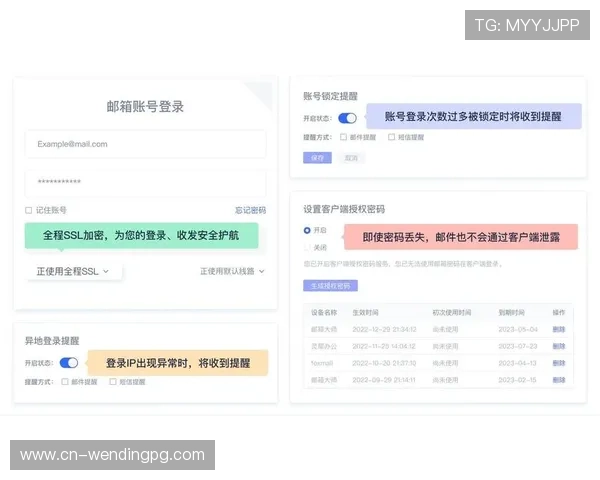The width and height of the screenshot is (600, 480).
Task: Toggle the 异地登录提醒 status switch
Action: (69, 362)
